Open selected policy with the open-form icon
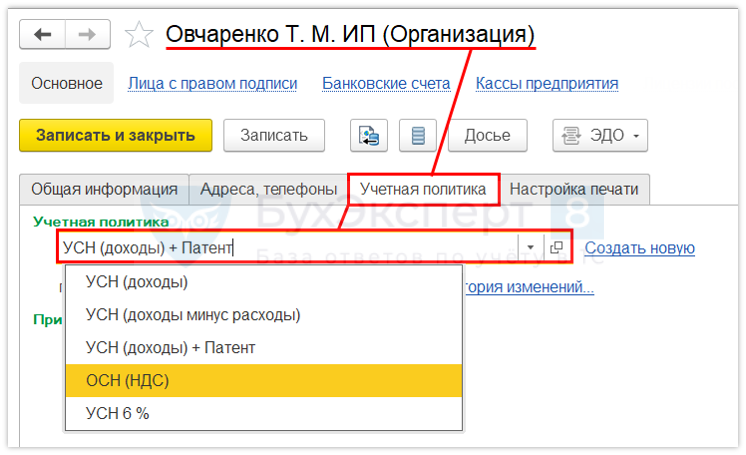 click(x=556, y=247)
